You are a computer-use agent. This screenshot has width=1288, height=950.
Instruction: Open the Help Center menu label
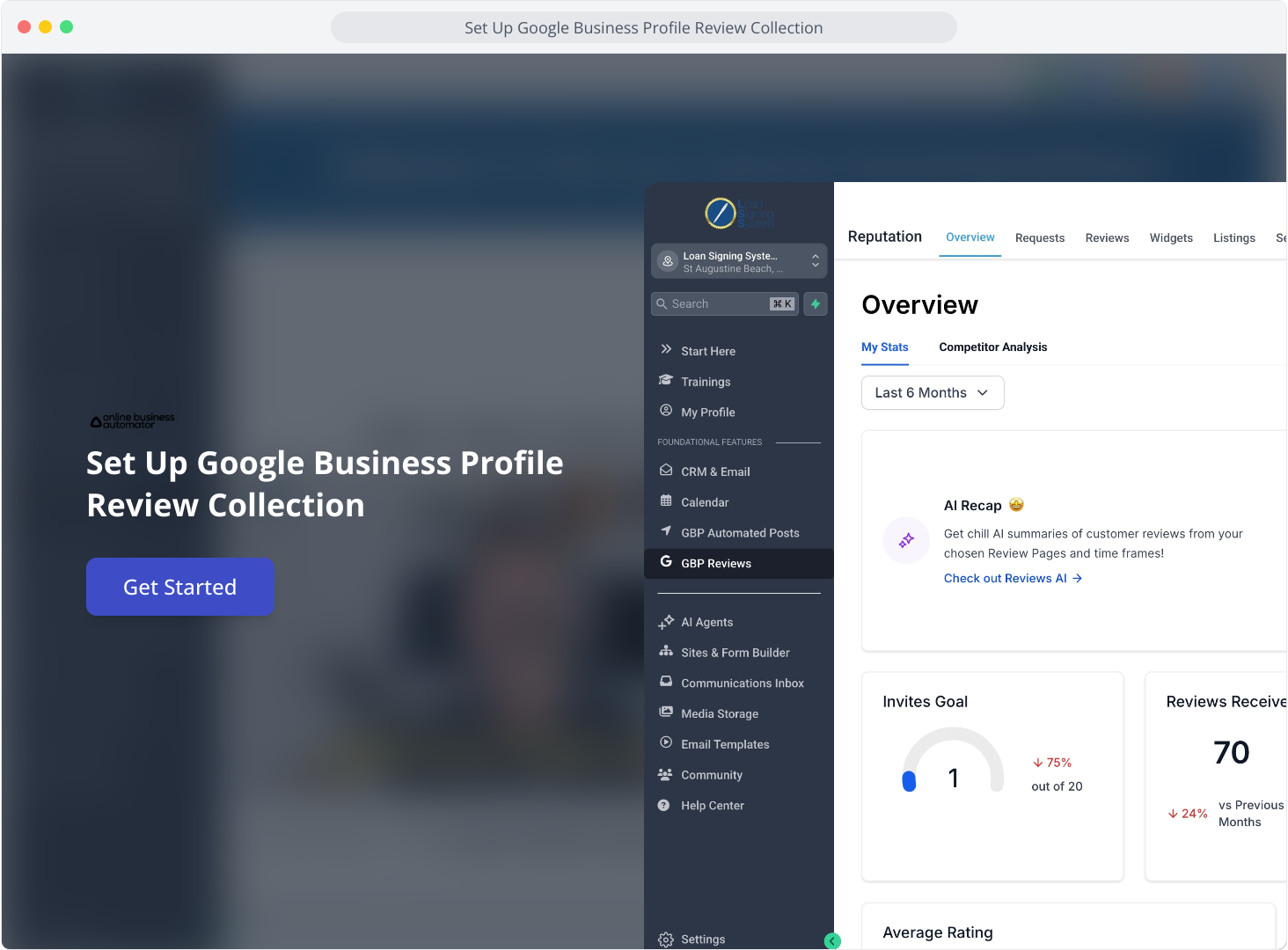point(713,806)
